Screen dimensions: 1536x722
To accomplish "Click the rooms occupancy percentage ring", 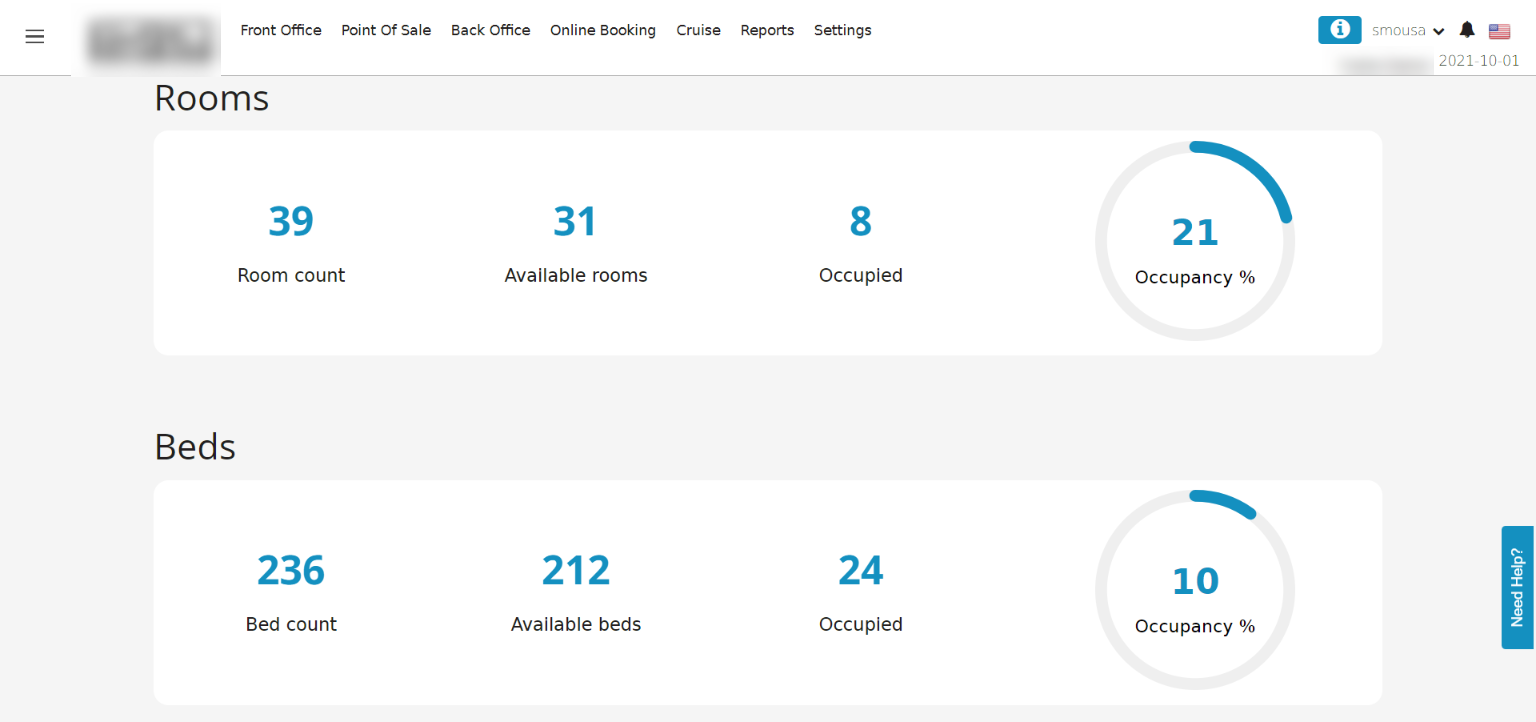I will pyautogui.click(x=1195, y=241).
